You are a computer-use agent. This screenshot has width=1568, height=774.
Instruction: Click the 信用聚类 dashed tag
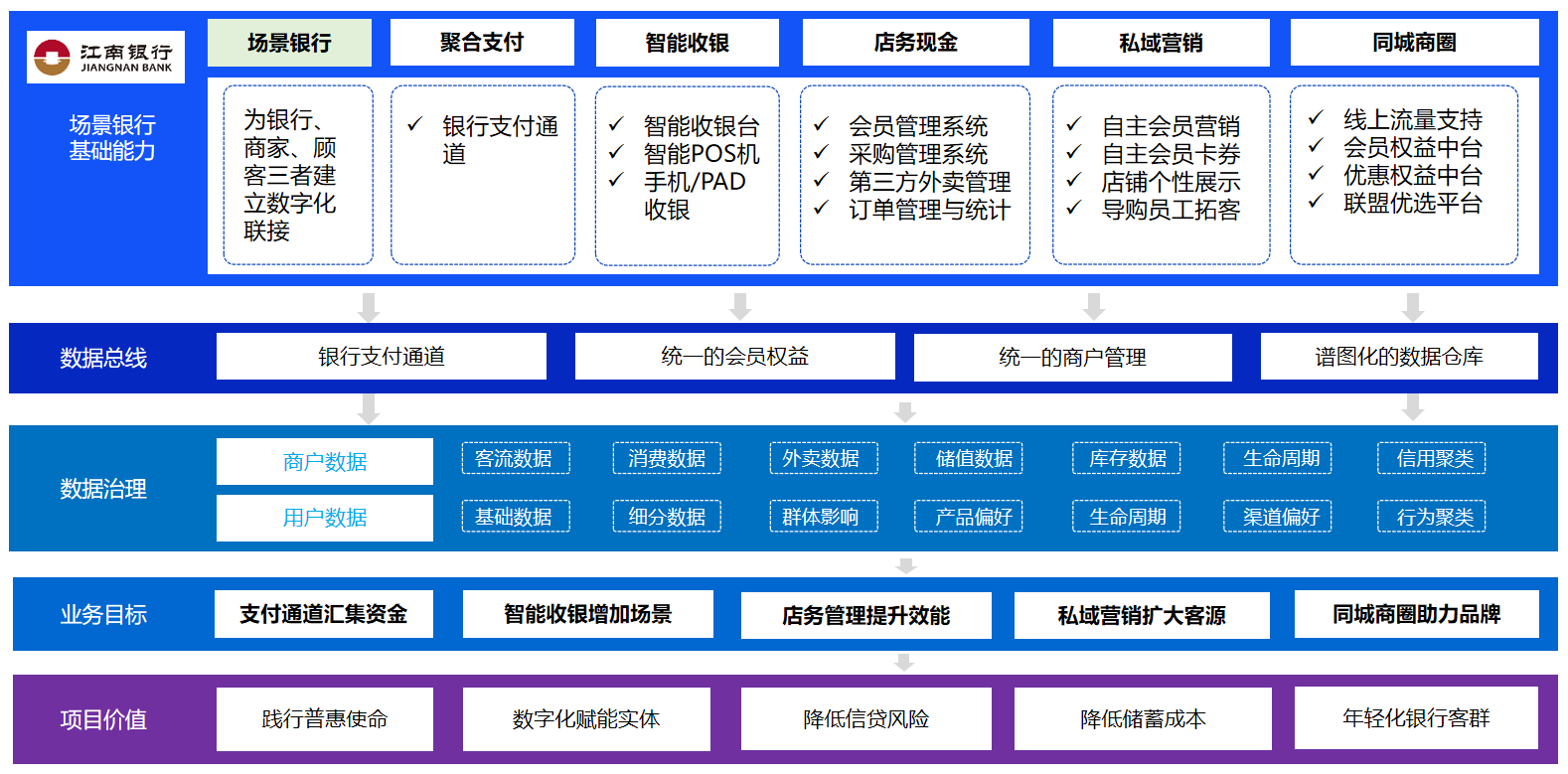click(1431, 458)
